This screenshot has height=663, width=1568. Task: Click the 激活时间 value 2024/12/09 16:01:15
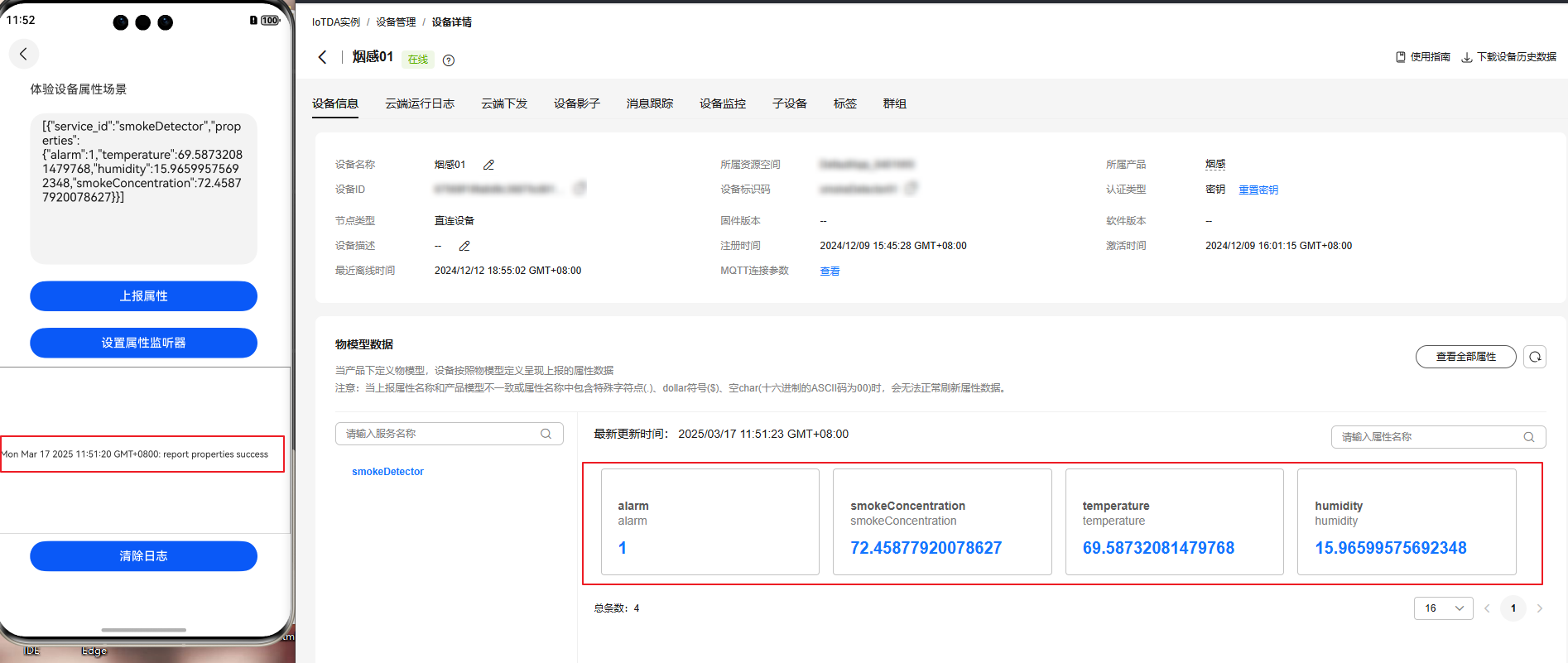click(1278, 246)
